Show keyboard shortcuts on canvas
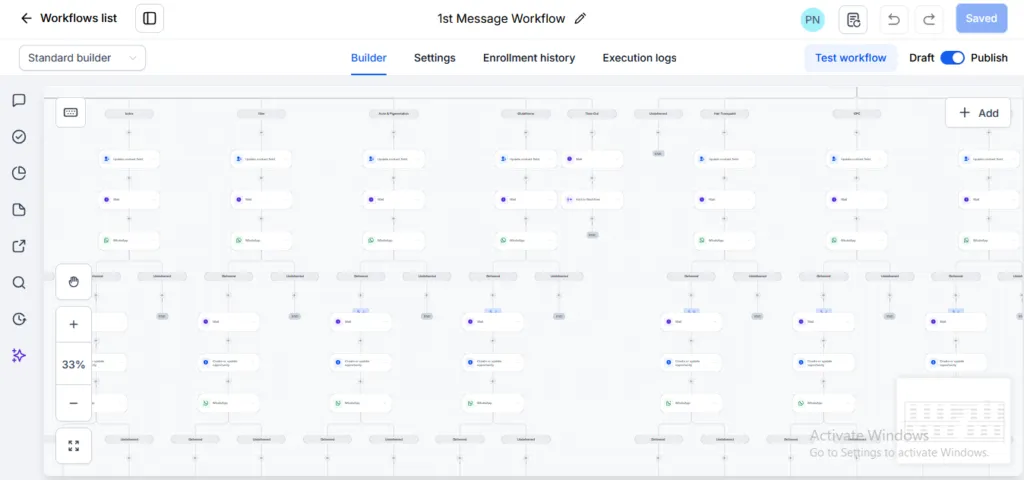The image size is (1024, 480). (71, 112)
